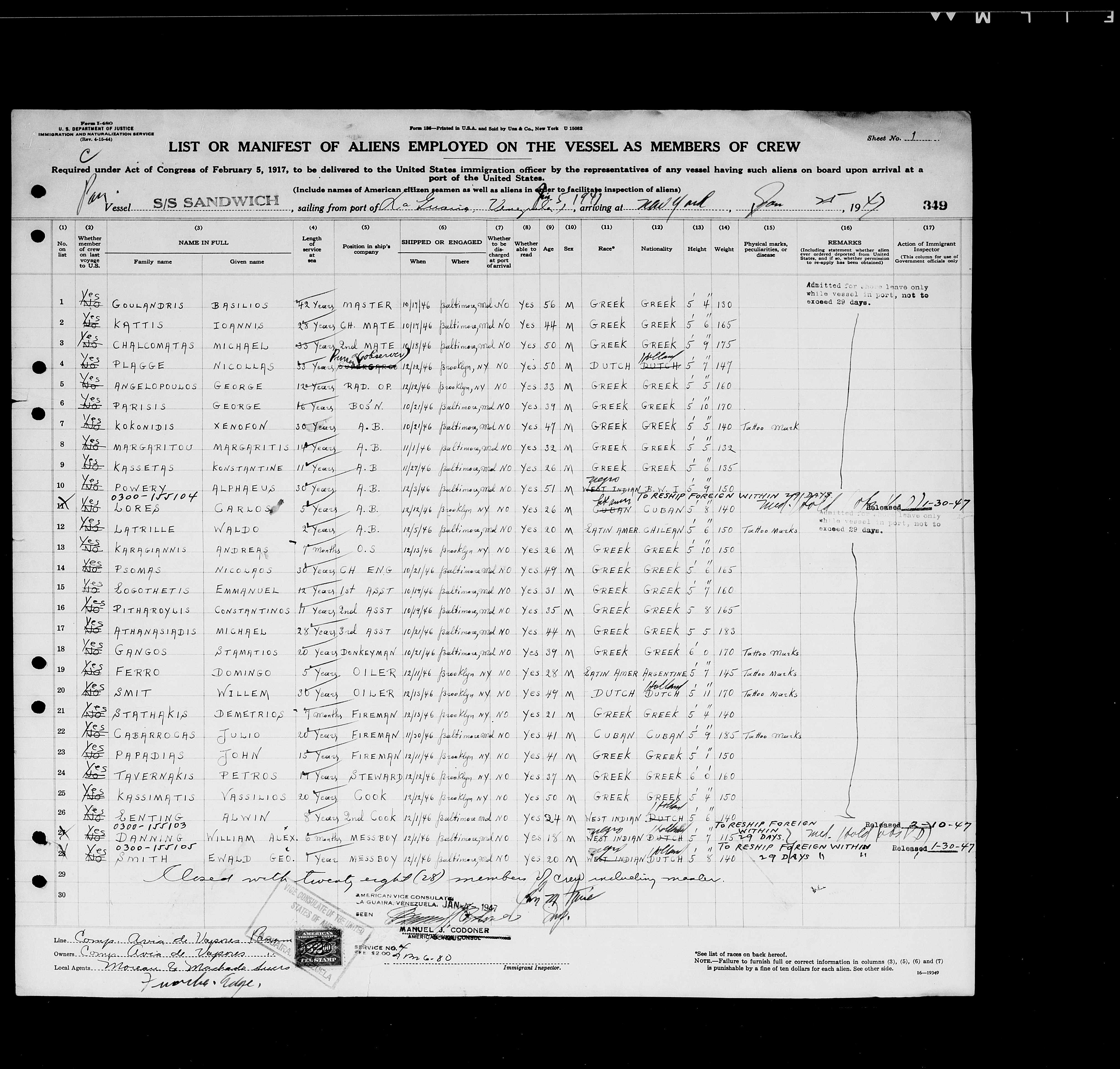Click the given name XENOFON
This screenshot has height=1069, width=1120.
pyautogui.click(x=240, y=426)
